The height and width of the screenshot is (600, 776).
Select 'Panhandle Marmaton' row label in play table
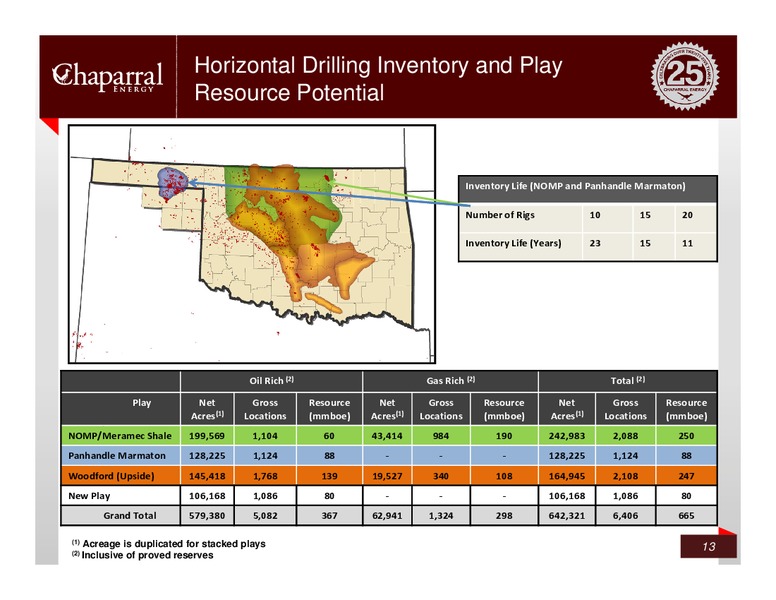117,455
